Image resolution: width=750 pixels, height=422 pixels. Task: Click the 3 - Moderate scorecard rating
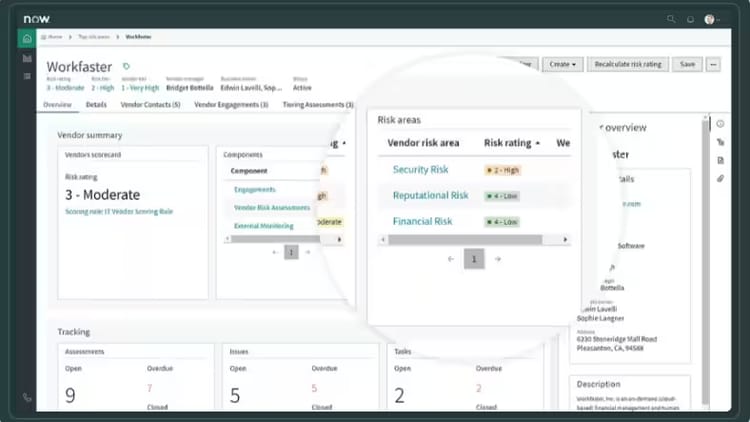(x=102, y=194)
